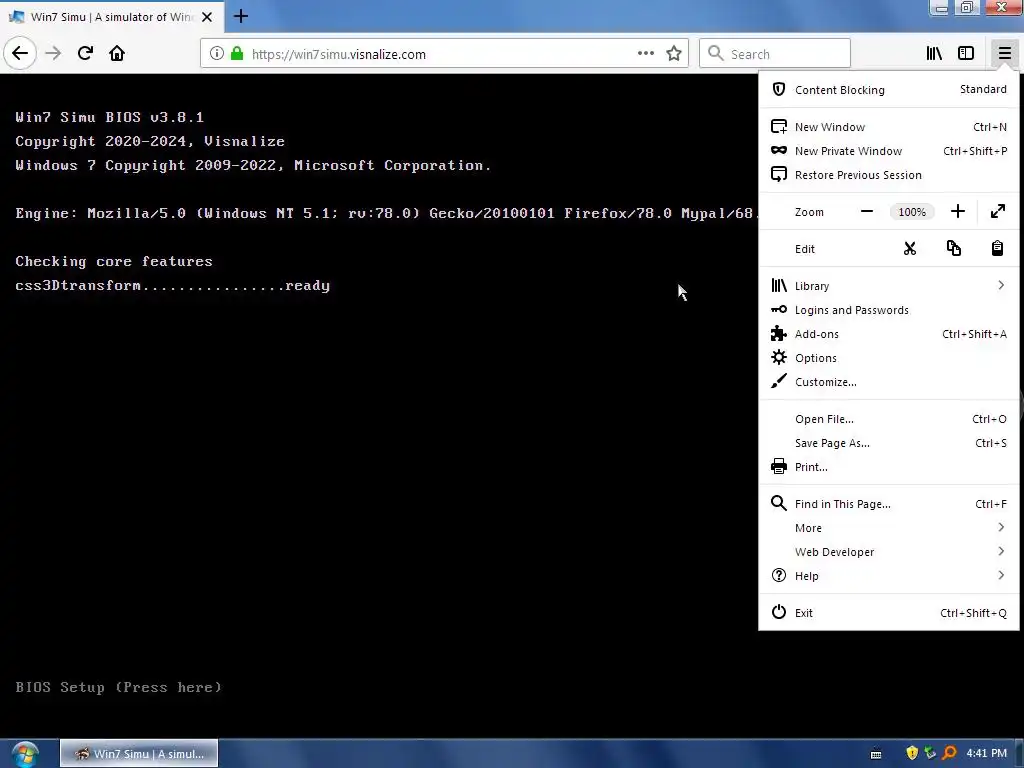Bookmark this page with the star
The image size is (1024, 768).
click(674, 53)
